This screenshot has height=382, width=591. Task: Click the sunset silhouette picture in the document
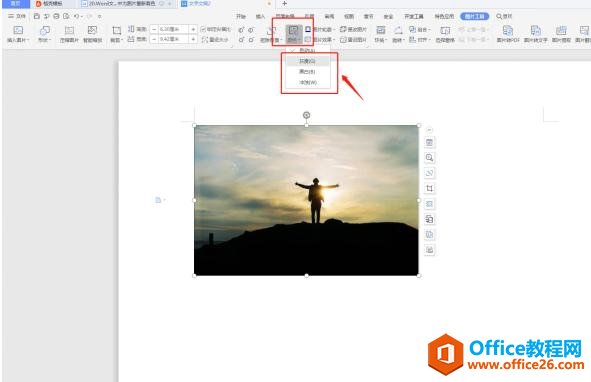pos(306,200)
